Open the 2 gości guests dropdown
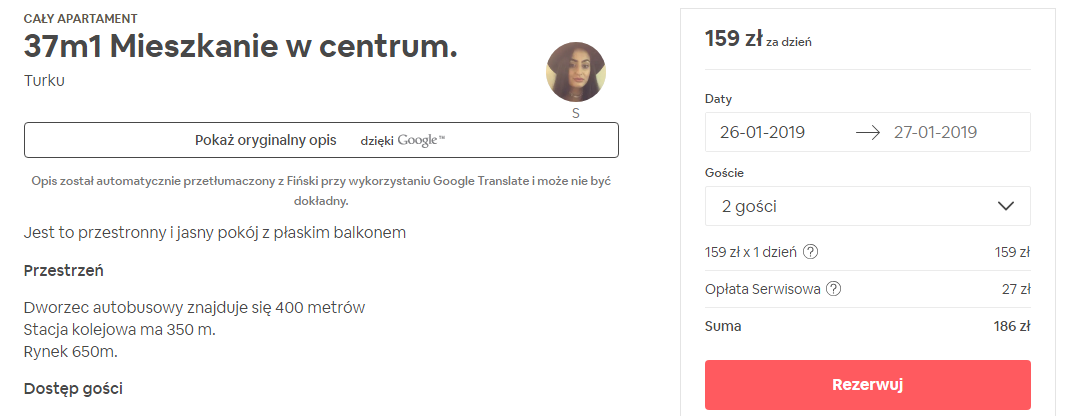 (867, 206)
